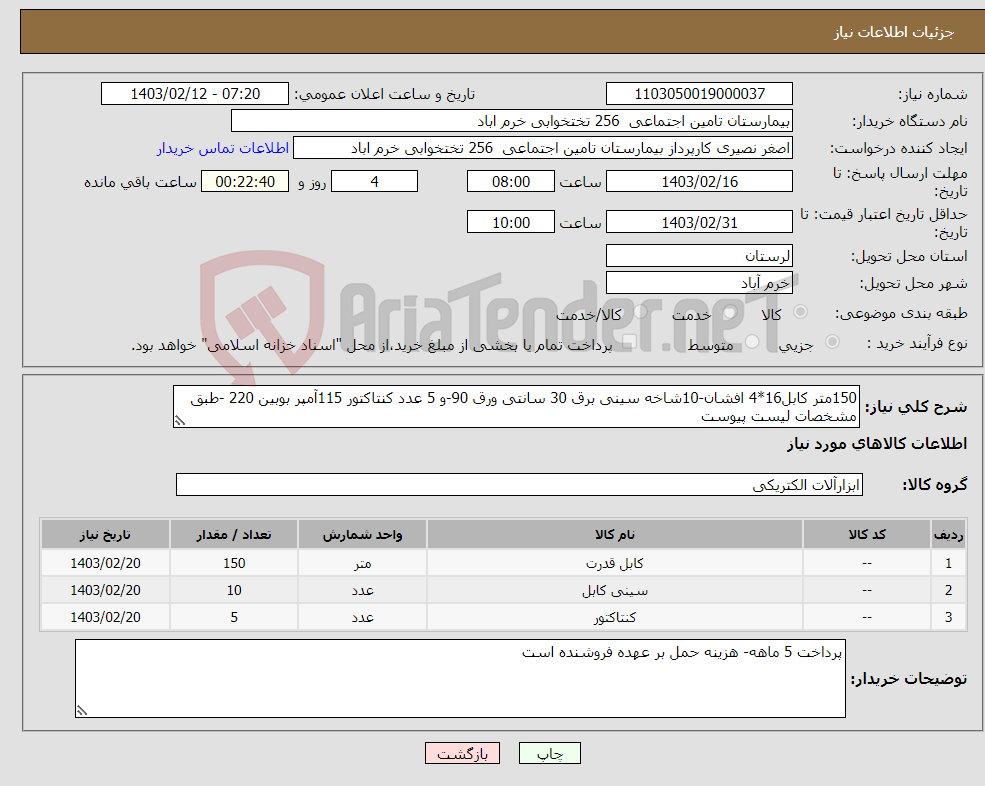The image size is (985, 786).
Task: Click quantity 10 in the سینی کابل row
Action: tap(234, 591)
